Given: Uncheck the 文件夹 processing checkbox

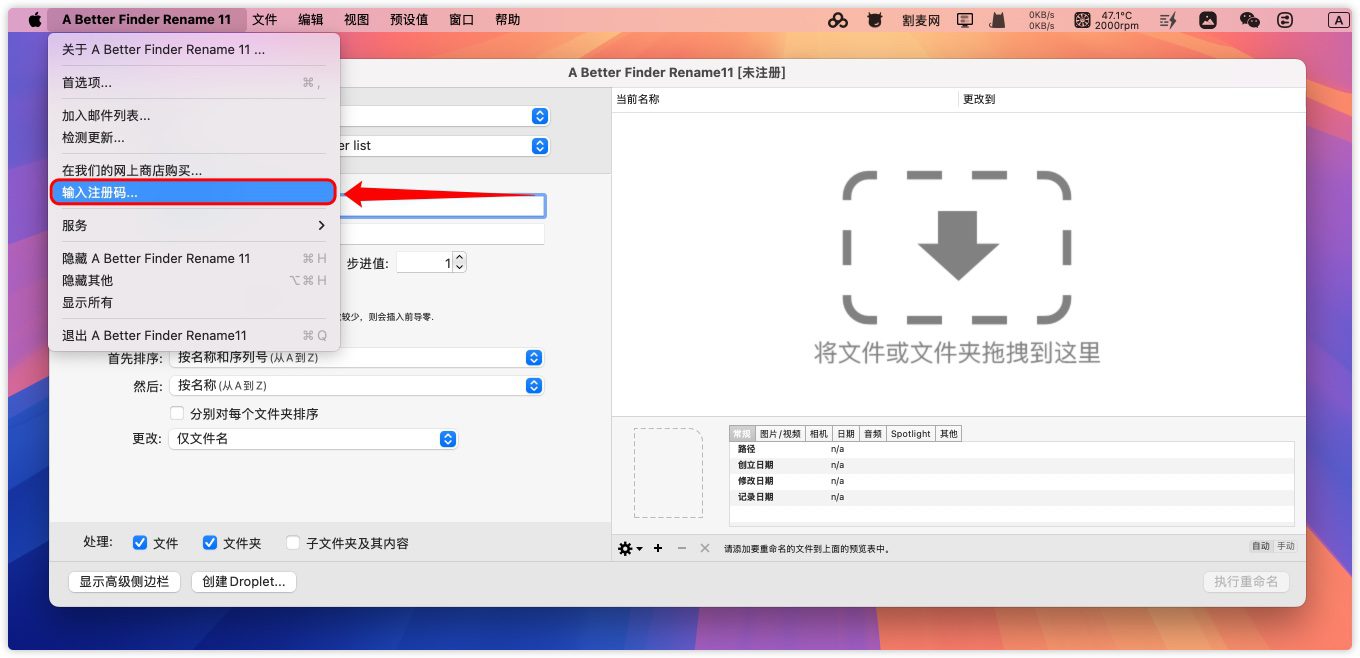Looking at the screenshot, I should (x=210, y=543).
